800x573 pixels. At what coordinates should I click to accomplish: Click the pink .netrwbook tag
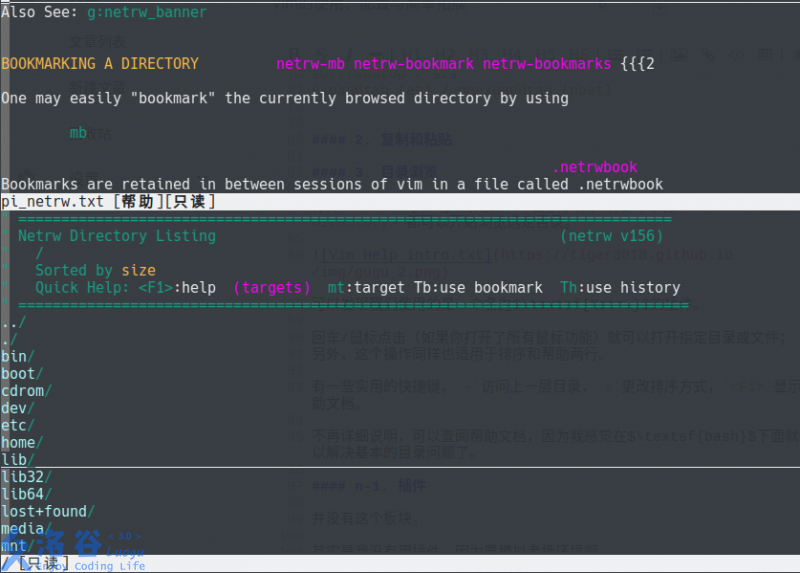pyautogui.click(x=594, y=167)
